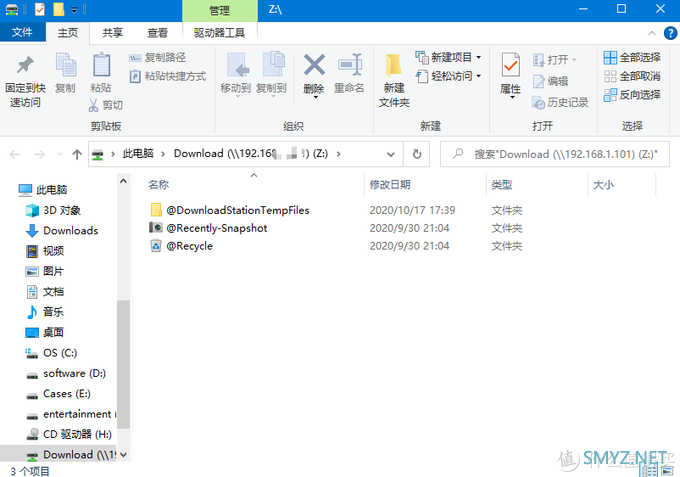Click the Properties (属性) checkmark icon
The width and height of the screenshot is (680, 477).
tap(510, 65)
